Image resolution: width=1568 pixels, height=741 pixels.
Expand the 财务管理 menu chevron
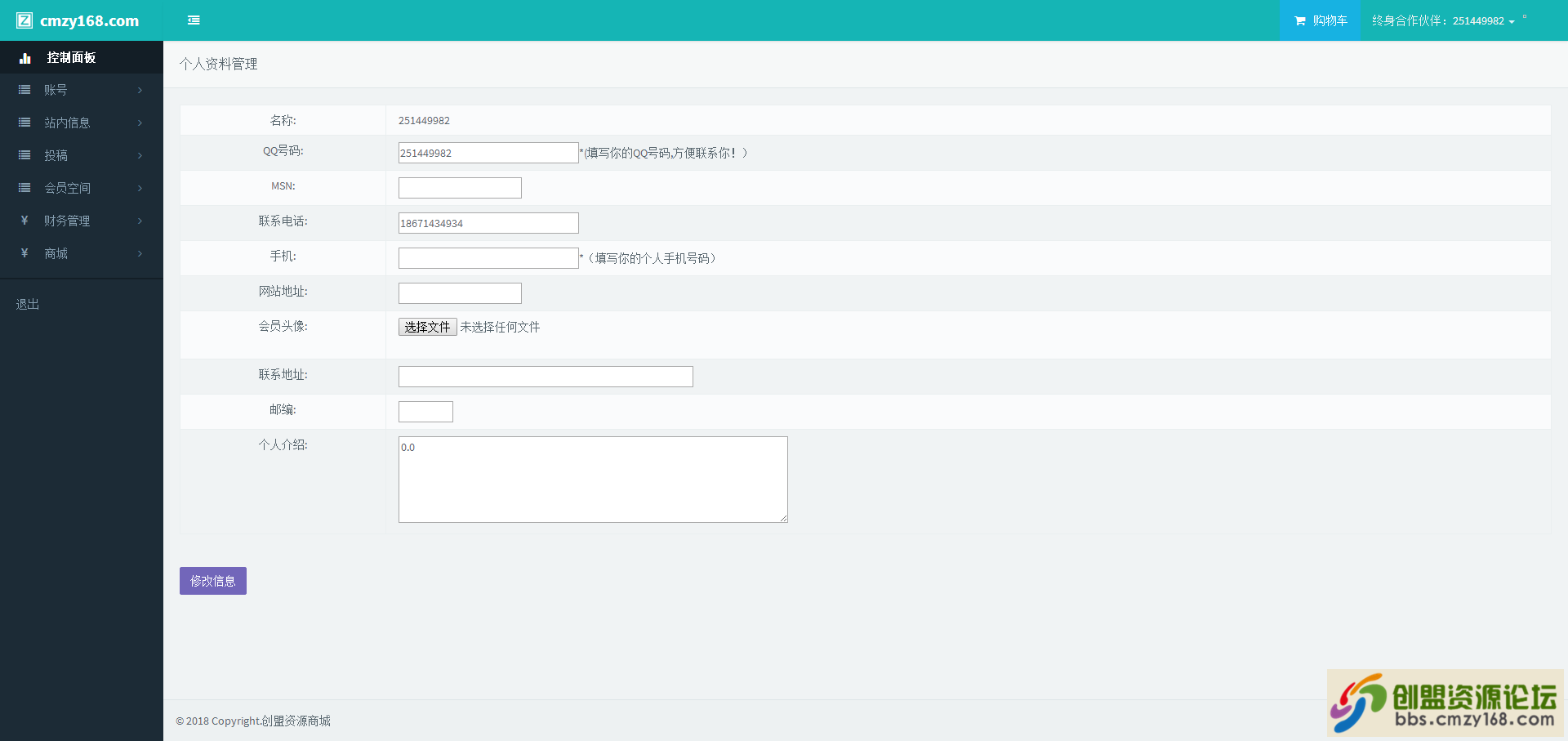(140, 221)
